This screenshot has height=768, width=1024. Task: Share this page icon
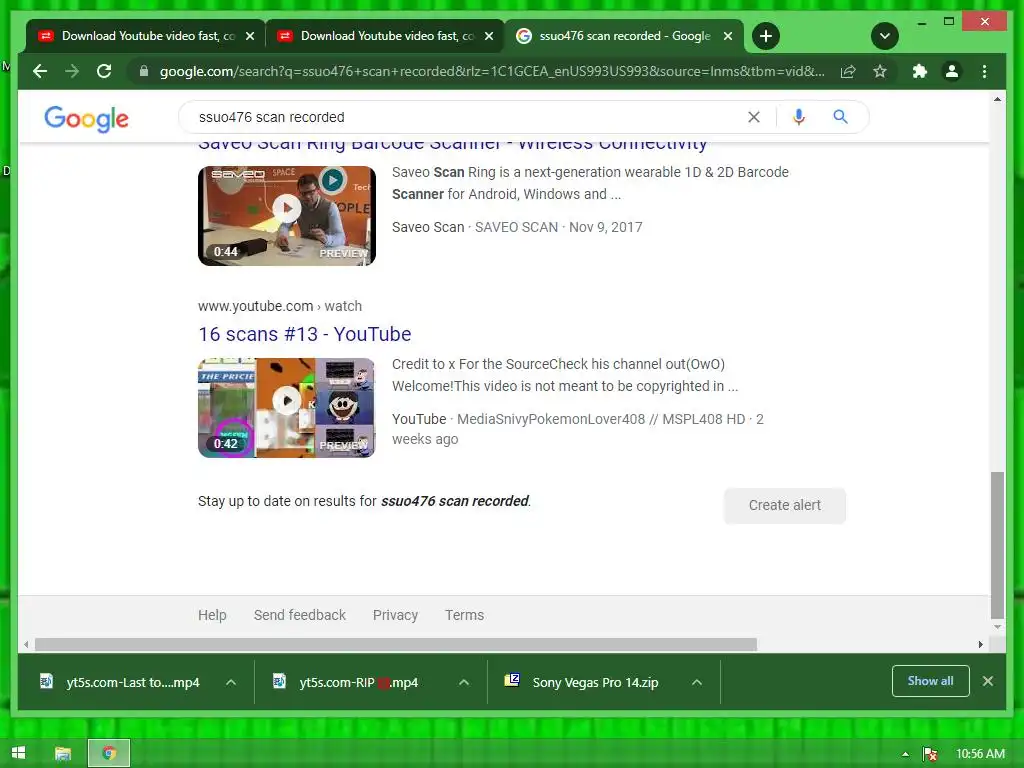[x=848, y=71]
